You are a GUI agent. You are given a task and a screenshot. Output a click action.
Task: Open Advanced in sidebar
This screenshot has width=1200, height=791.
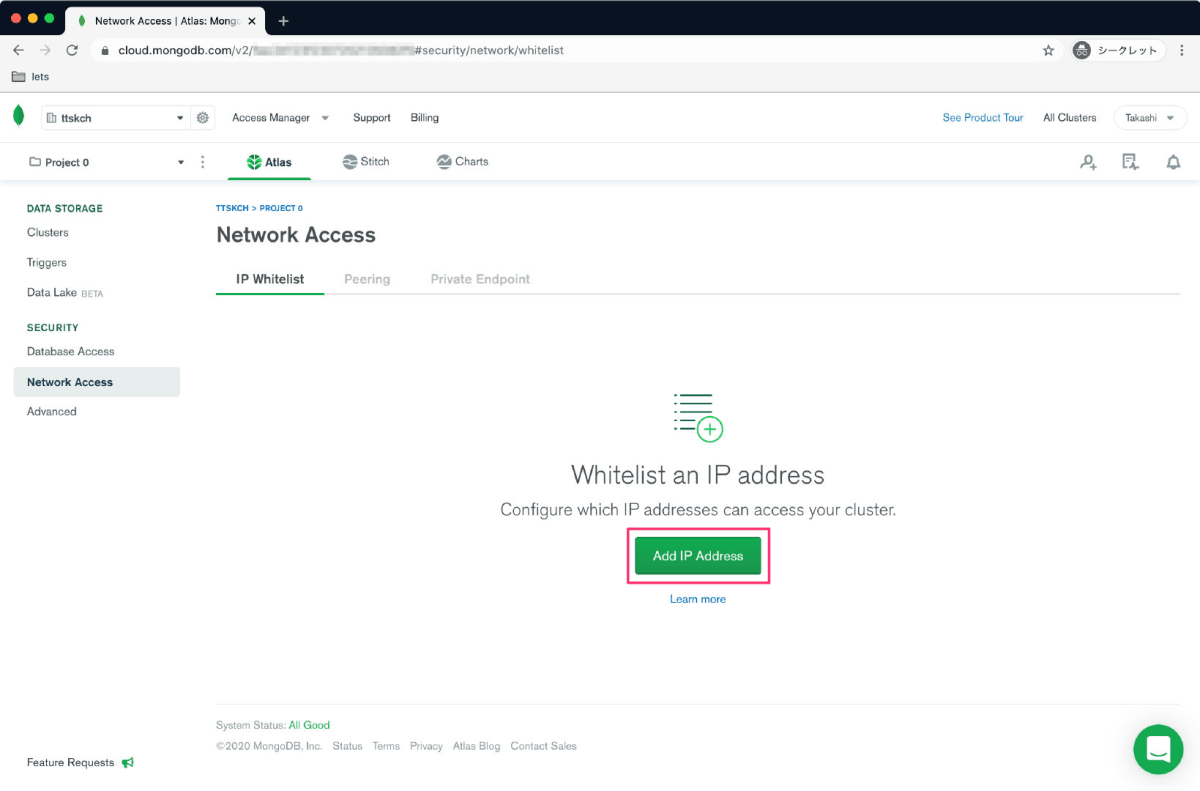pyautogui.click(x=52, y=411)
